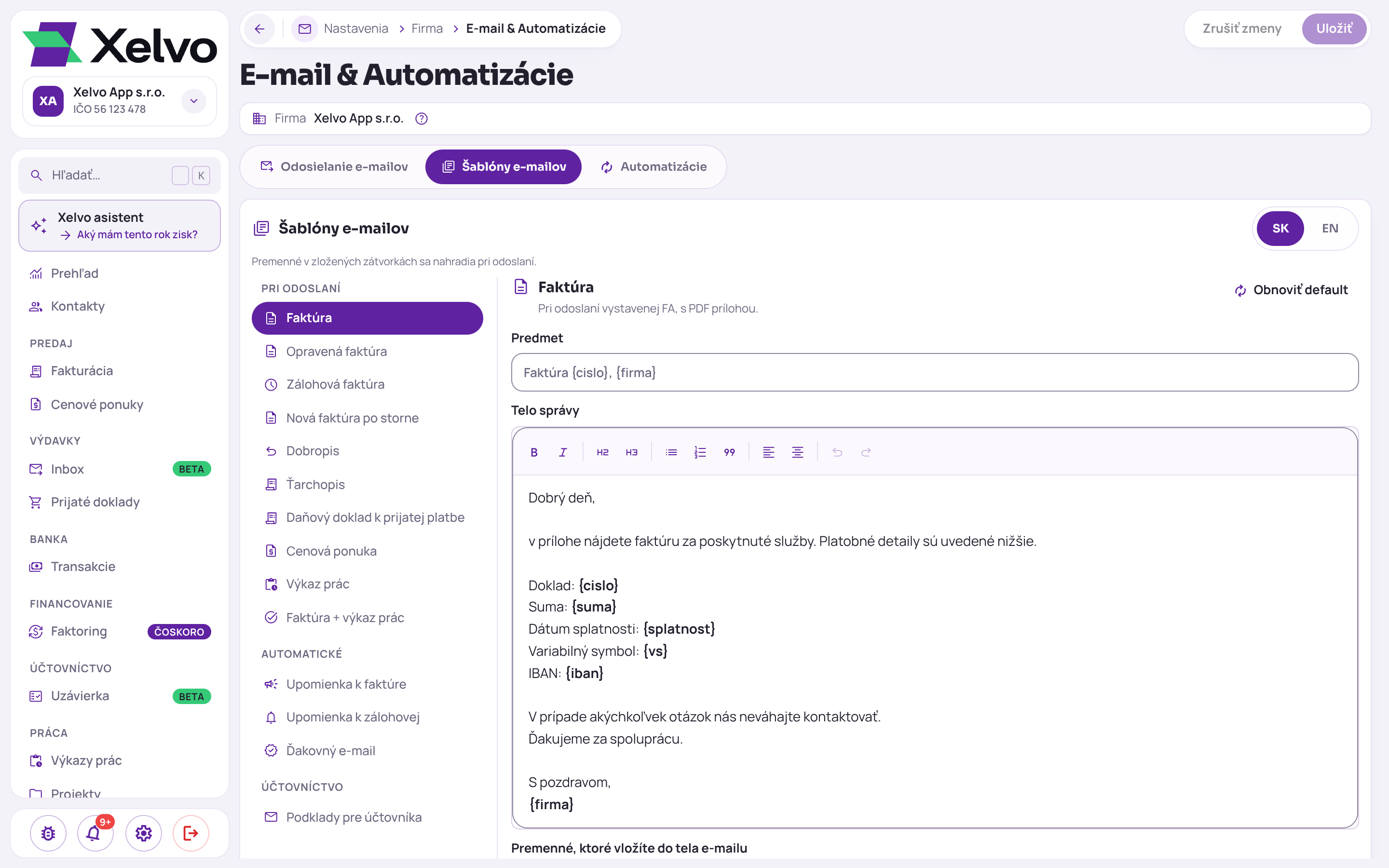The height and width of the screenshot is (868, 1389).
Task: Open settings gear in the sidebar footer
Action: (x=144, y=833)
